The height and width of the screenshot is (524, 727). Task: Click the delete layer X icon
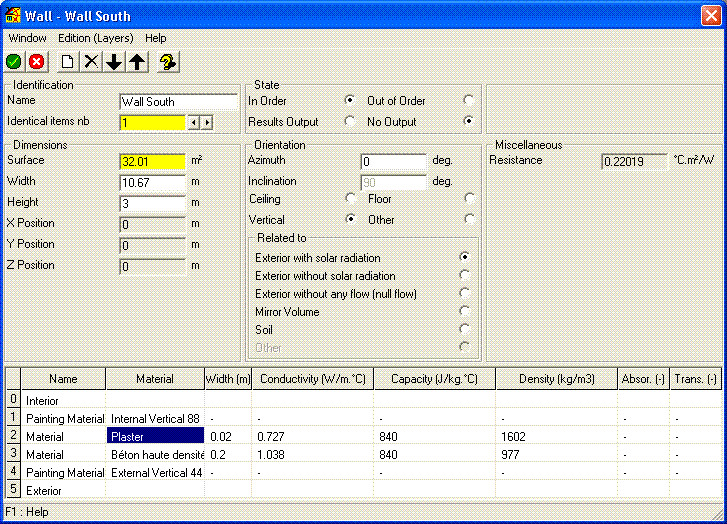[91, 62]
